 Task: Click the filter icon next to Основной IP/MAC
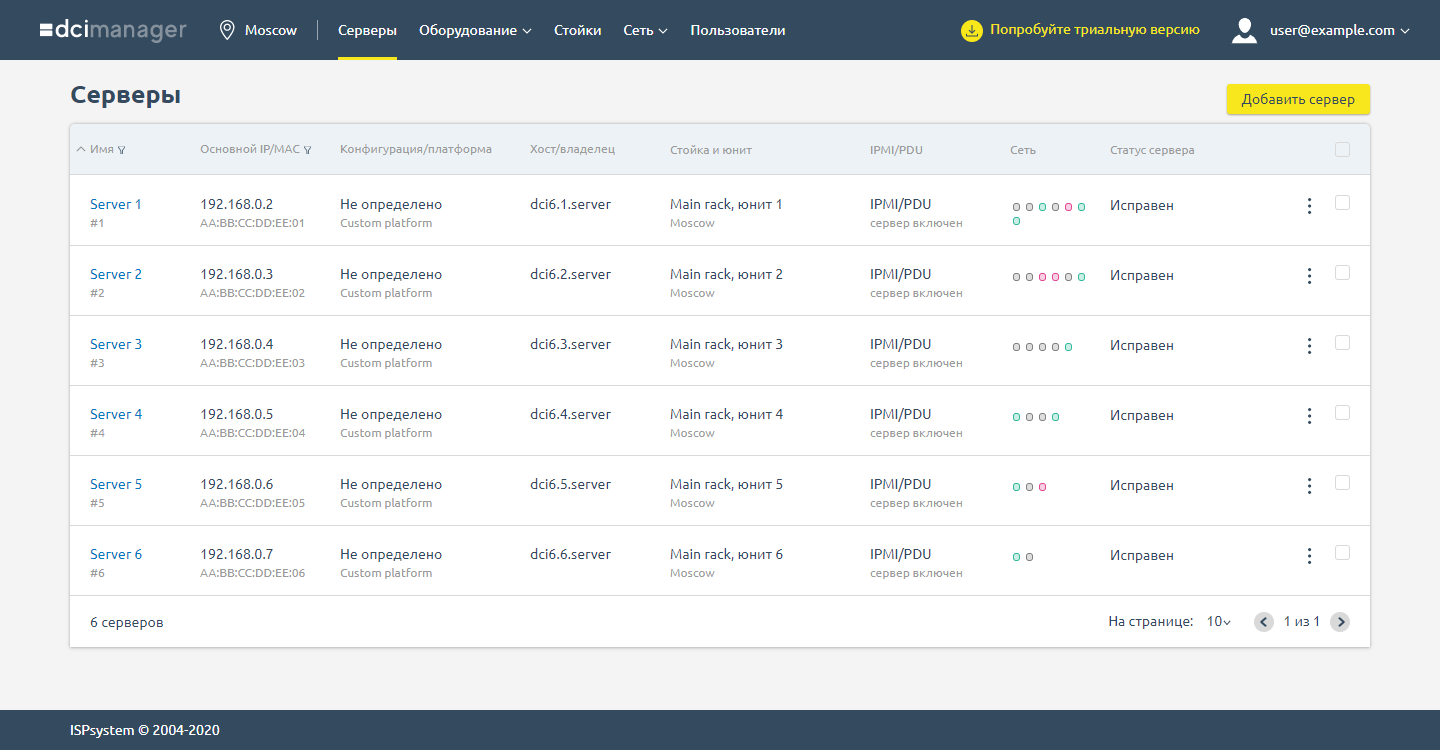pyautogui.click(x=307, y=151)
